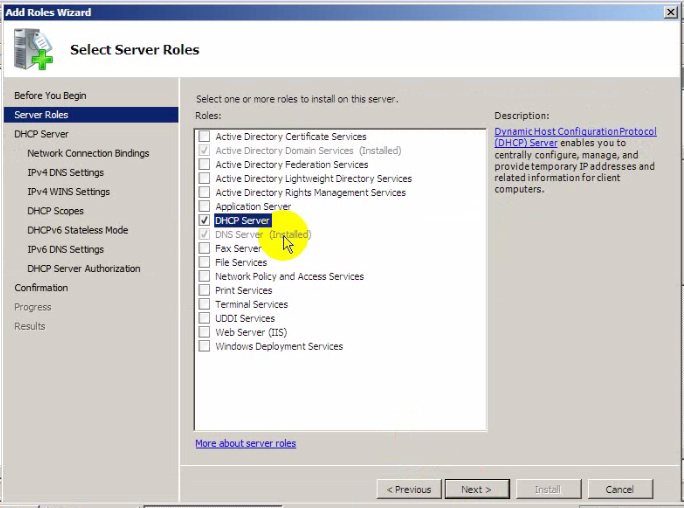Tick the Application Server checkbox

tap(204, 206)
